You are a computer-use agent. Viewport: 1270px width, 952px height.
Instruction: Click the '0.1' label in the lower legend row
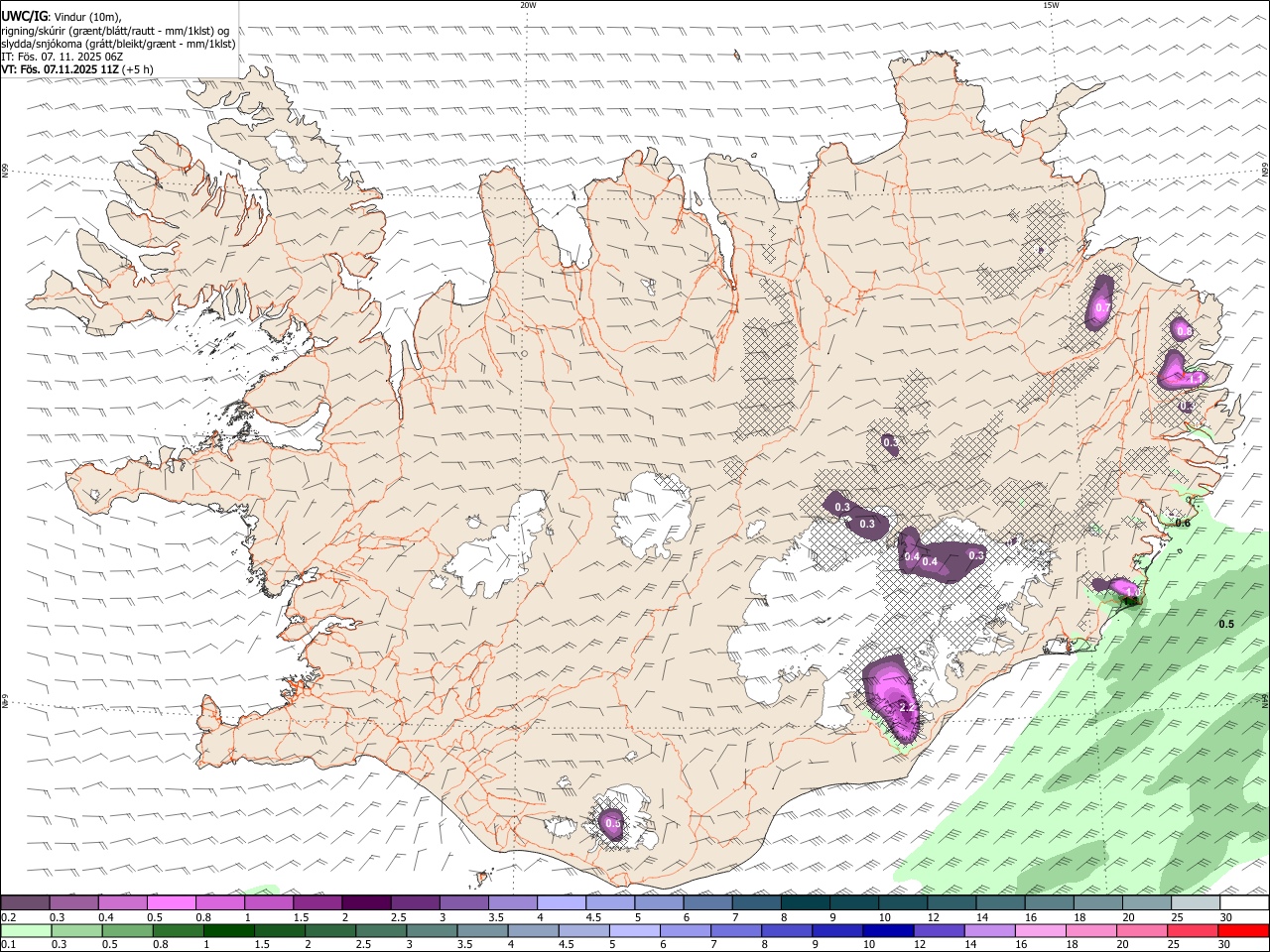tap(9, 945)
